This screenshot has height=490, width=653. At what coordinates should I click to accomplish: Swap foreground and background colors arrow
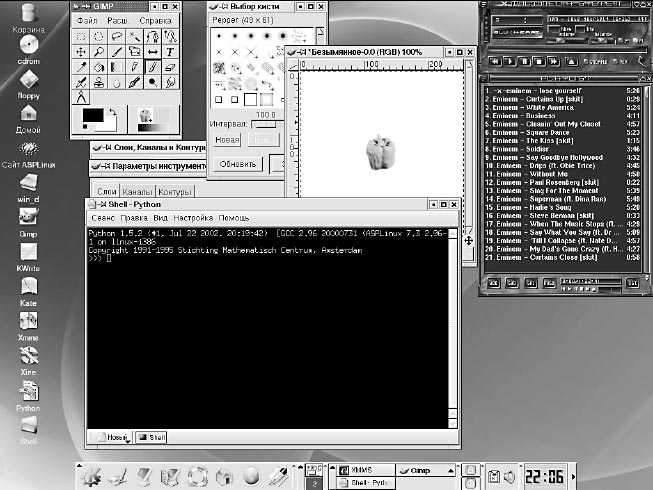[112, 112]
